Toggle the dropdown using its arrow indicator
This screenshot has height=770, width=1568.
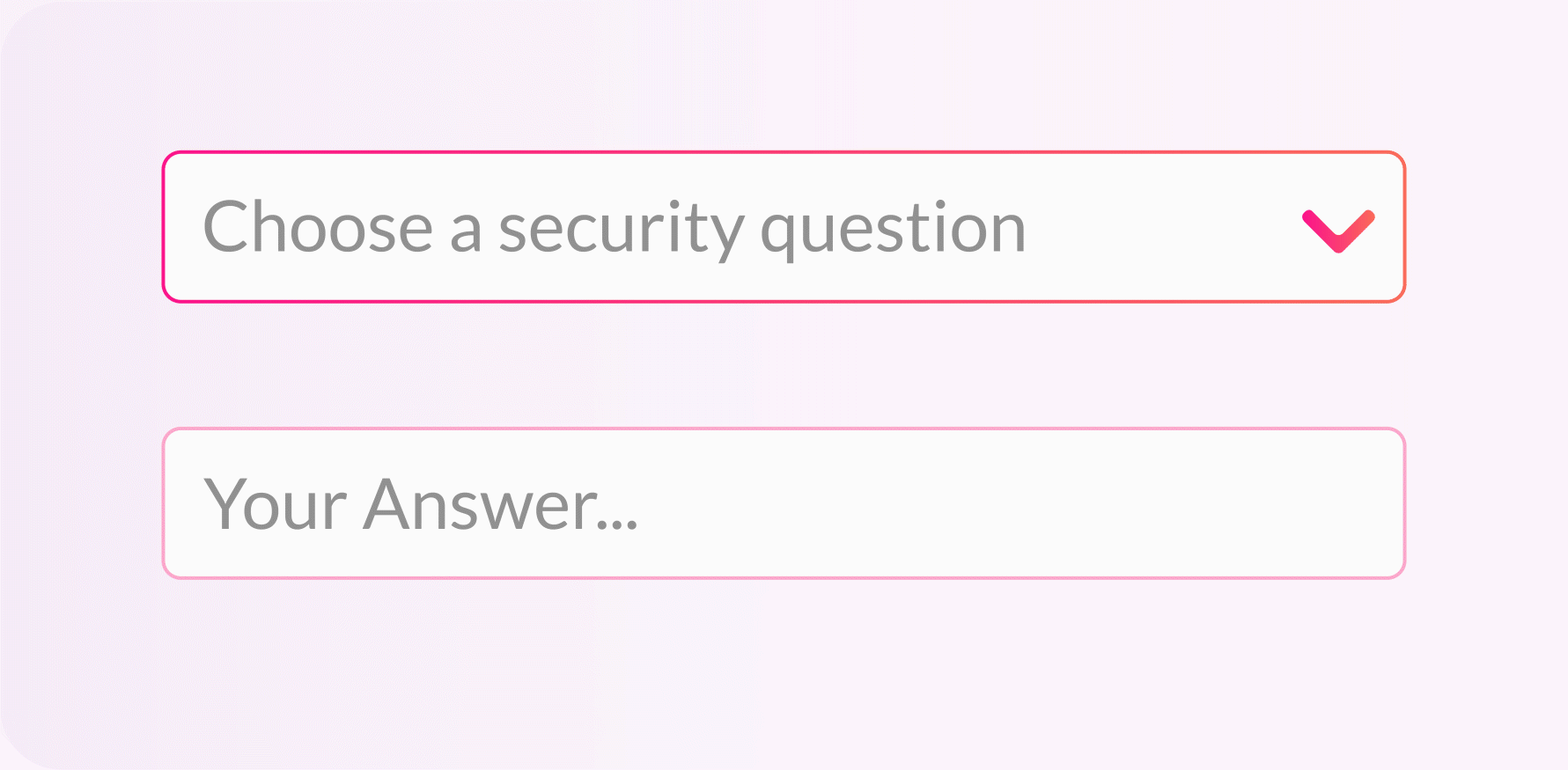point(1338,231)
